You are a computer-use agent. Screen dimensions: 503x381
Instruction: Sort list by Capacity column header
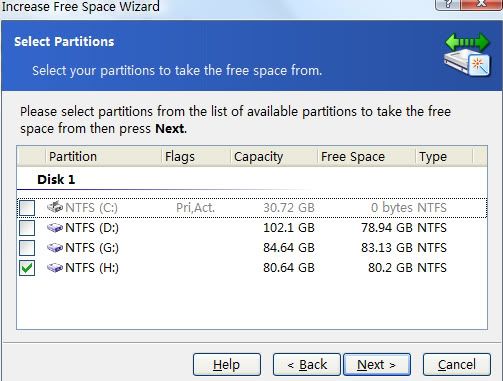point(274,156)
